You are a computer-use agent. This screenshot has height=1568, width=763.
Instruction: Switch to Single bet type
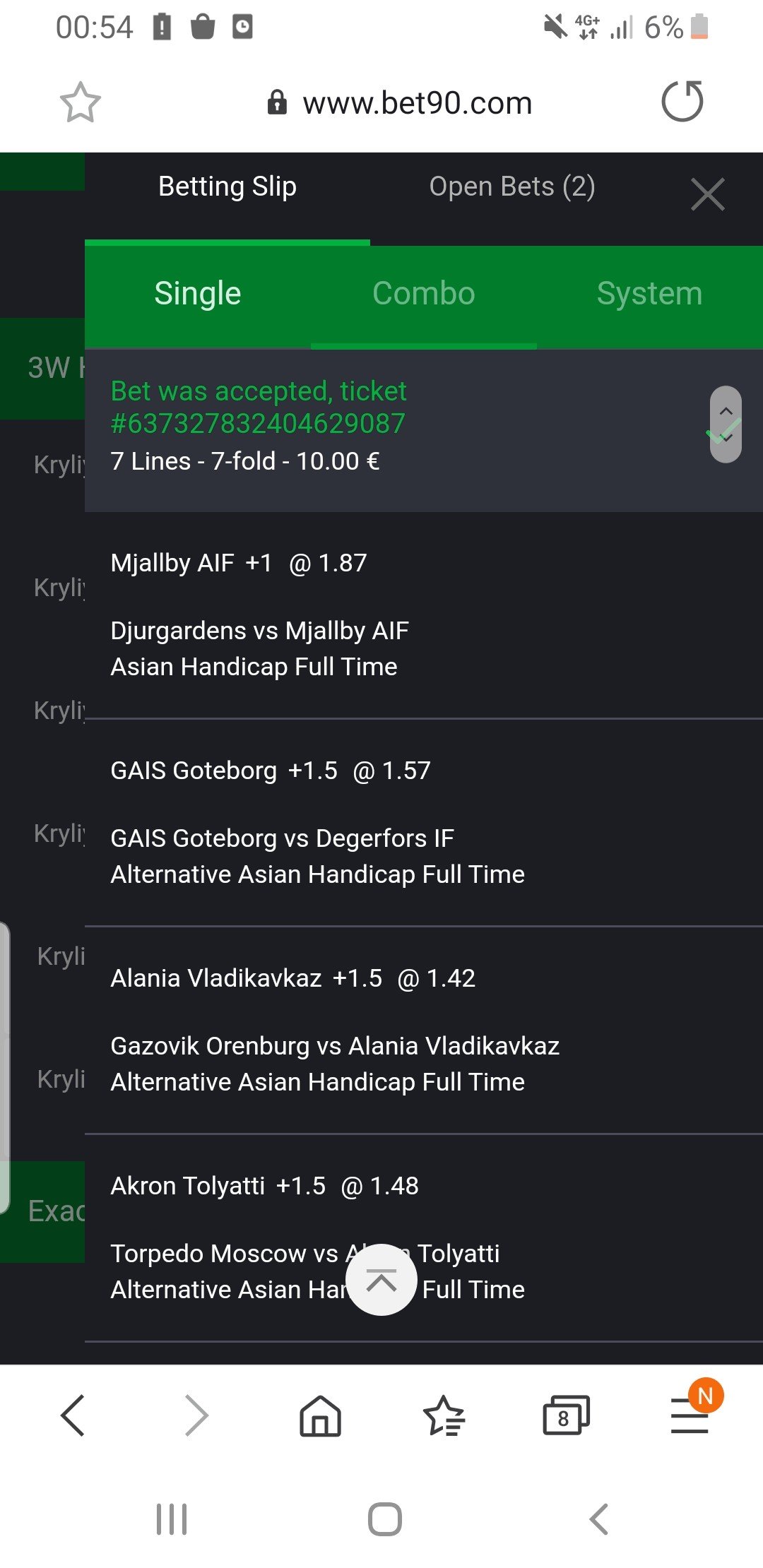click(x=198, y=293)
